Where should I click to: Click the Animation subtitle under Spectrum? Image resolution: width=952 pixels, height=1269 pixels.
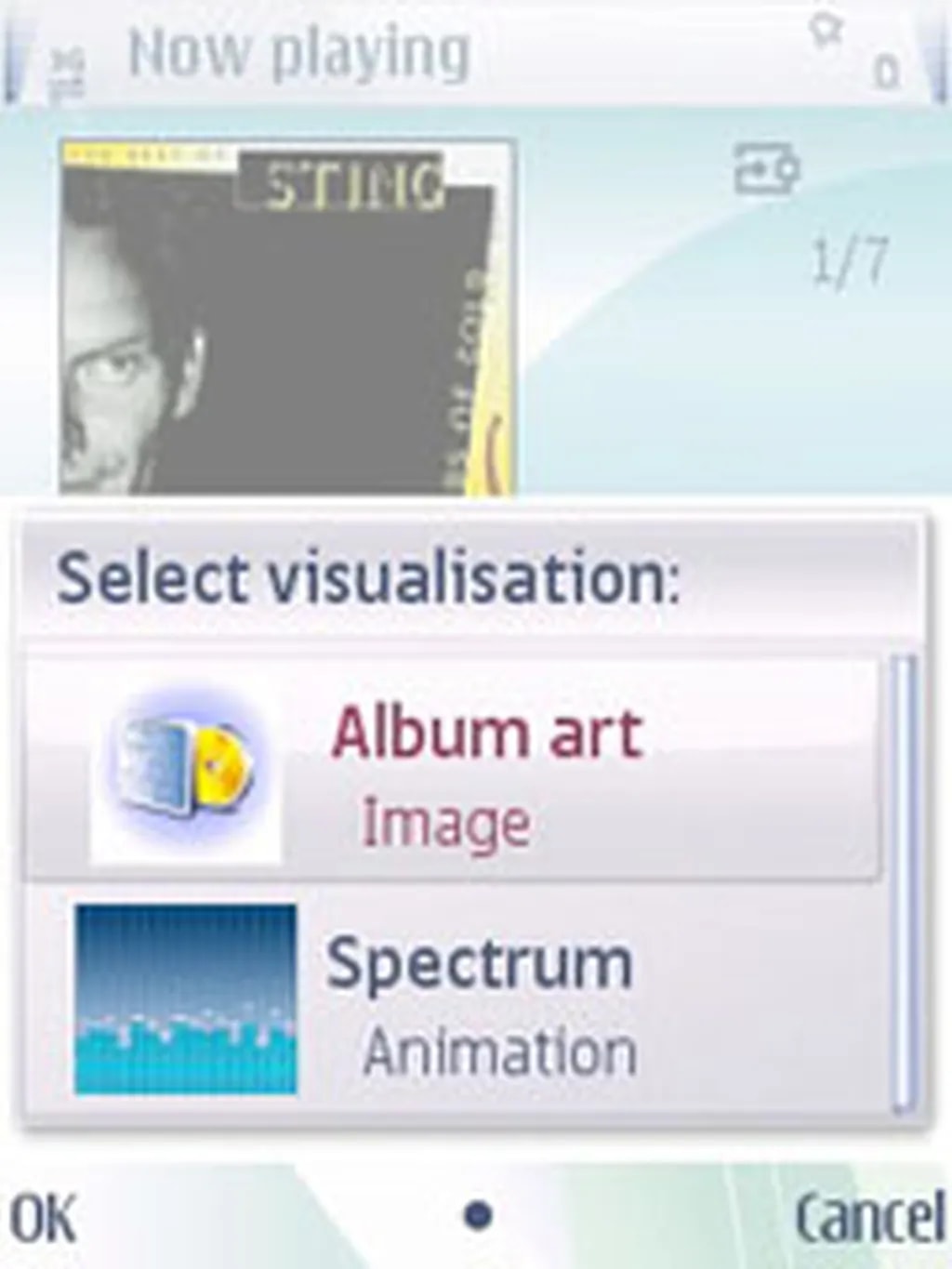pyautogui.click(x=500, y=1052)
